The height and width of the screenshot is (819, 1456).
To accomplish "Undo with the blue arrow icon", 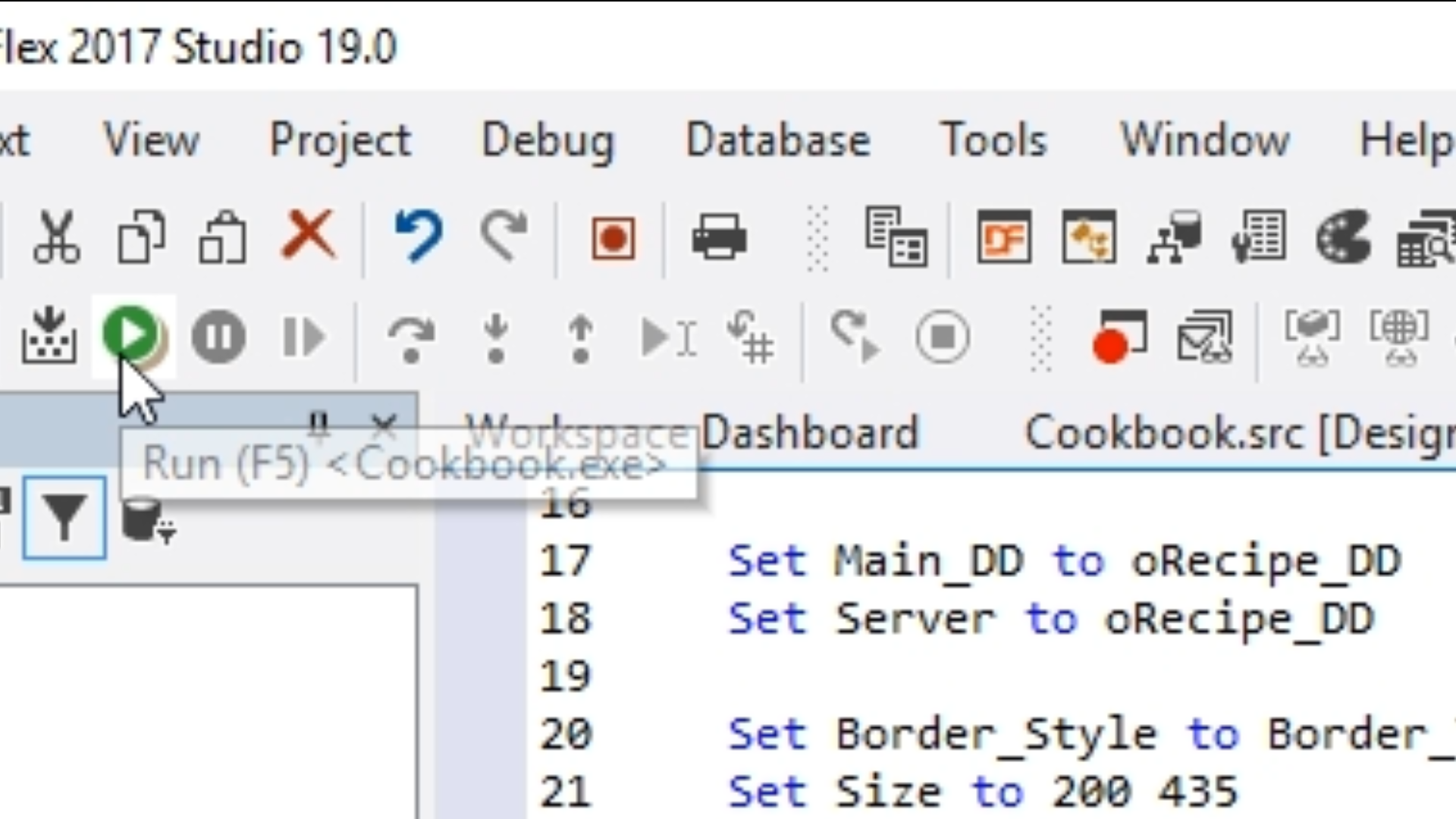I will [x=419, y=236].
